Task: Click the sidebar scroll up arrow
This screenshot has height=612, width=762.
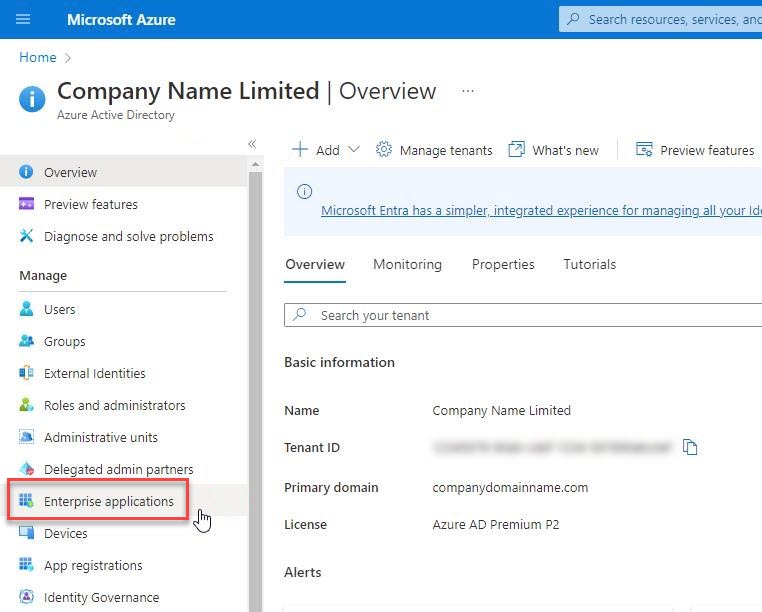Action: [x=255, y=165]
